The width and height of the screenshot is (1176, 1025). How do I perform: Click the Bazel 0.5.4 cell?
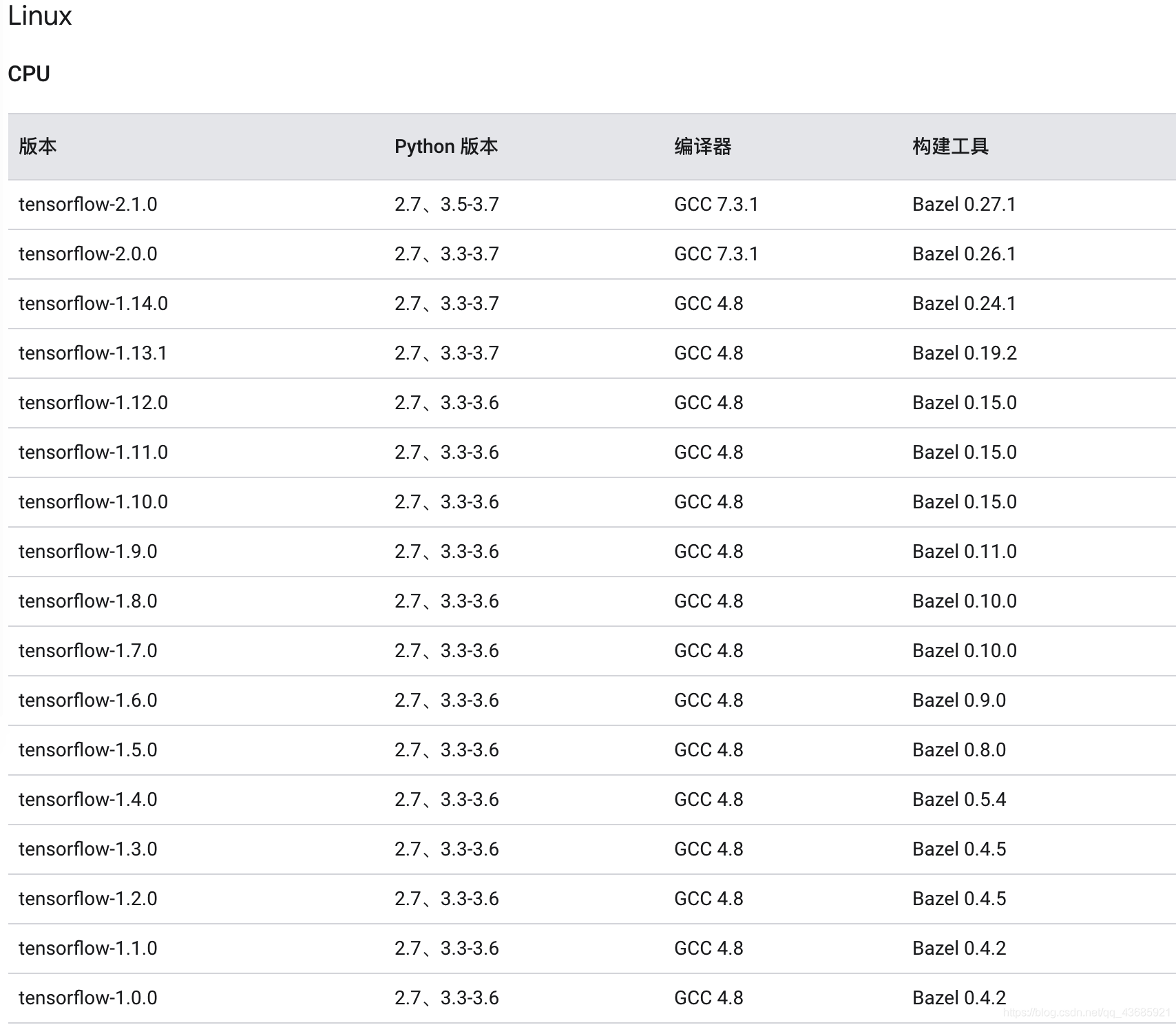pos(959,800)
